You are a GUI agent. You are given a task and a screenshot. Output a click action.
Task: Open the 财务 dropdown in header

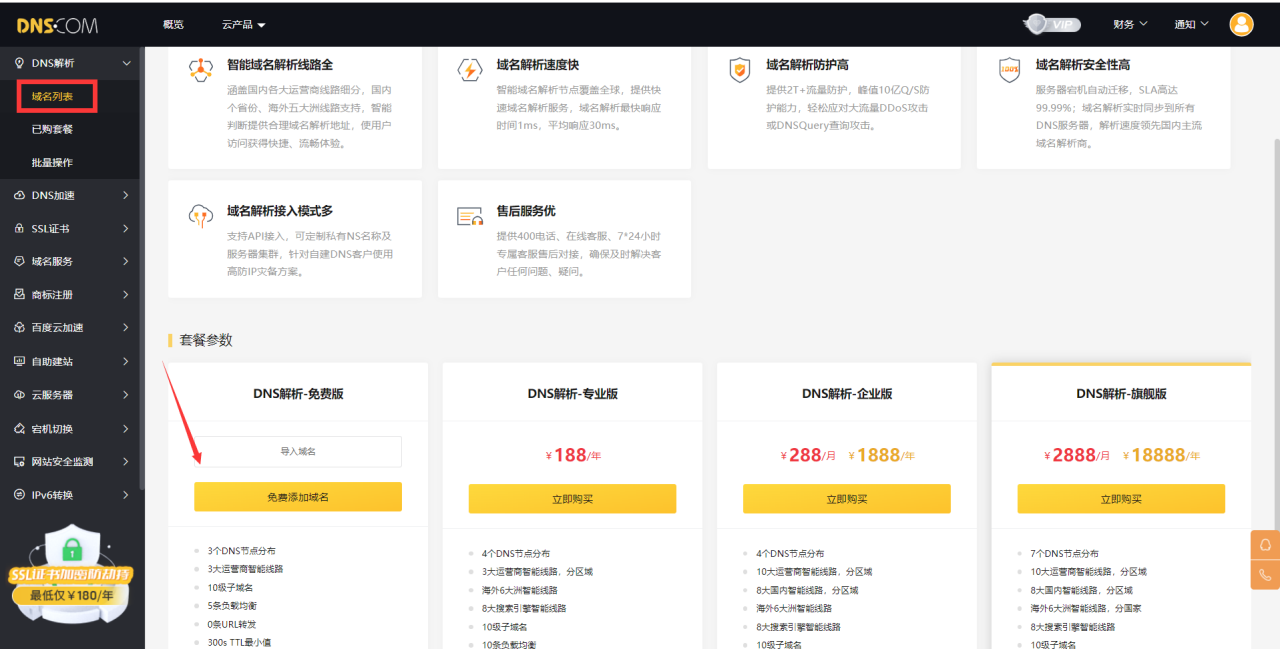(1130, 24)
